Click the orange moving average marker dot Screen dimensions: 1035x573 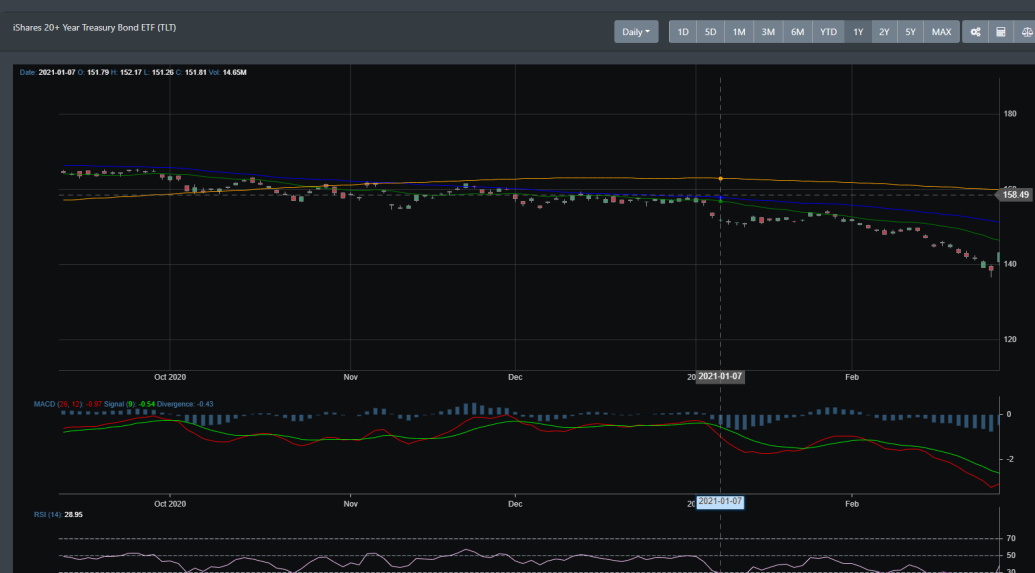720,178
